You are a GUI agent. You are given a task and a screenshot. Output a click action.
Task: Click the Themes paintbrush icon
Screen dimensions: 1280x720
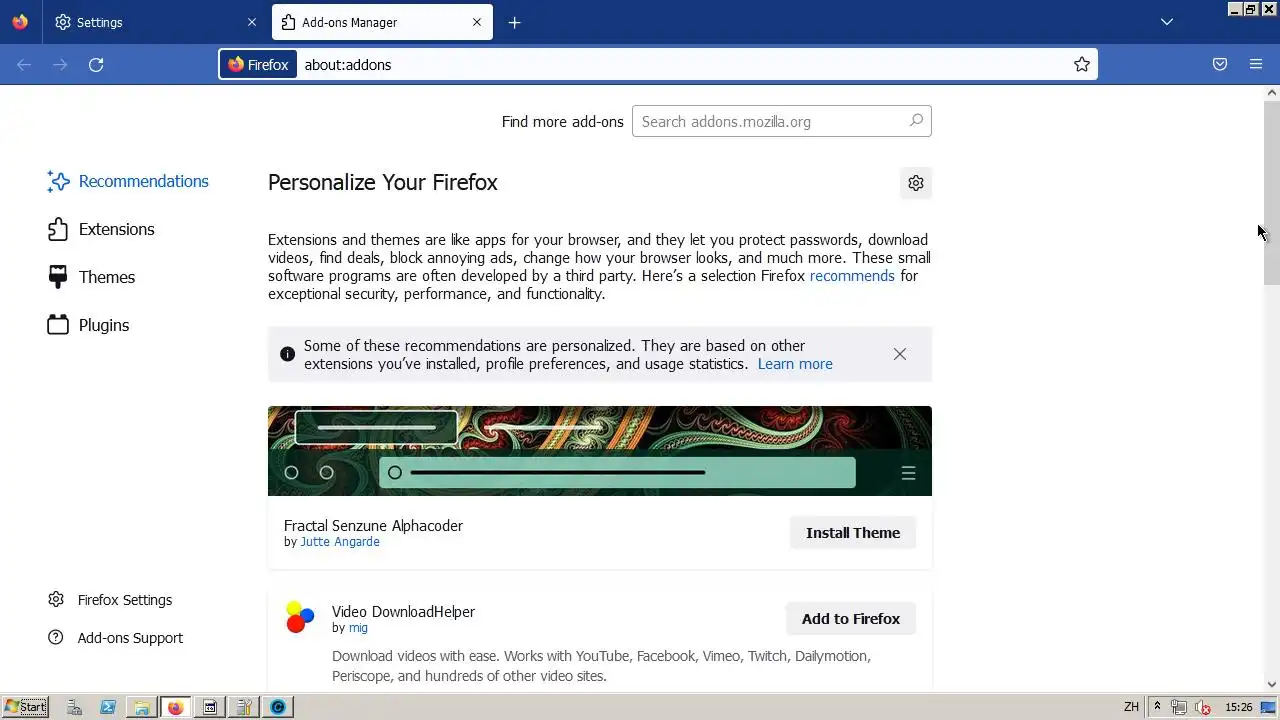click(x=58, y=277)
